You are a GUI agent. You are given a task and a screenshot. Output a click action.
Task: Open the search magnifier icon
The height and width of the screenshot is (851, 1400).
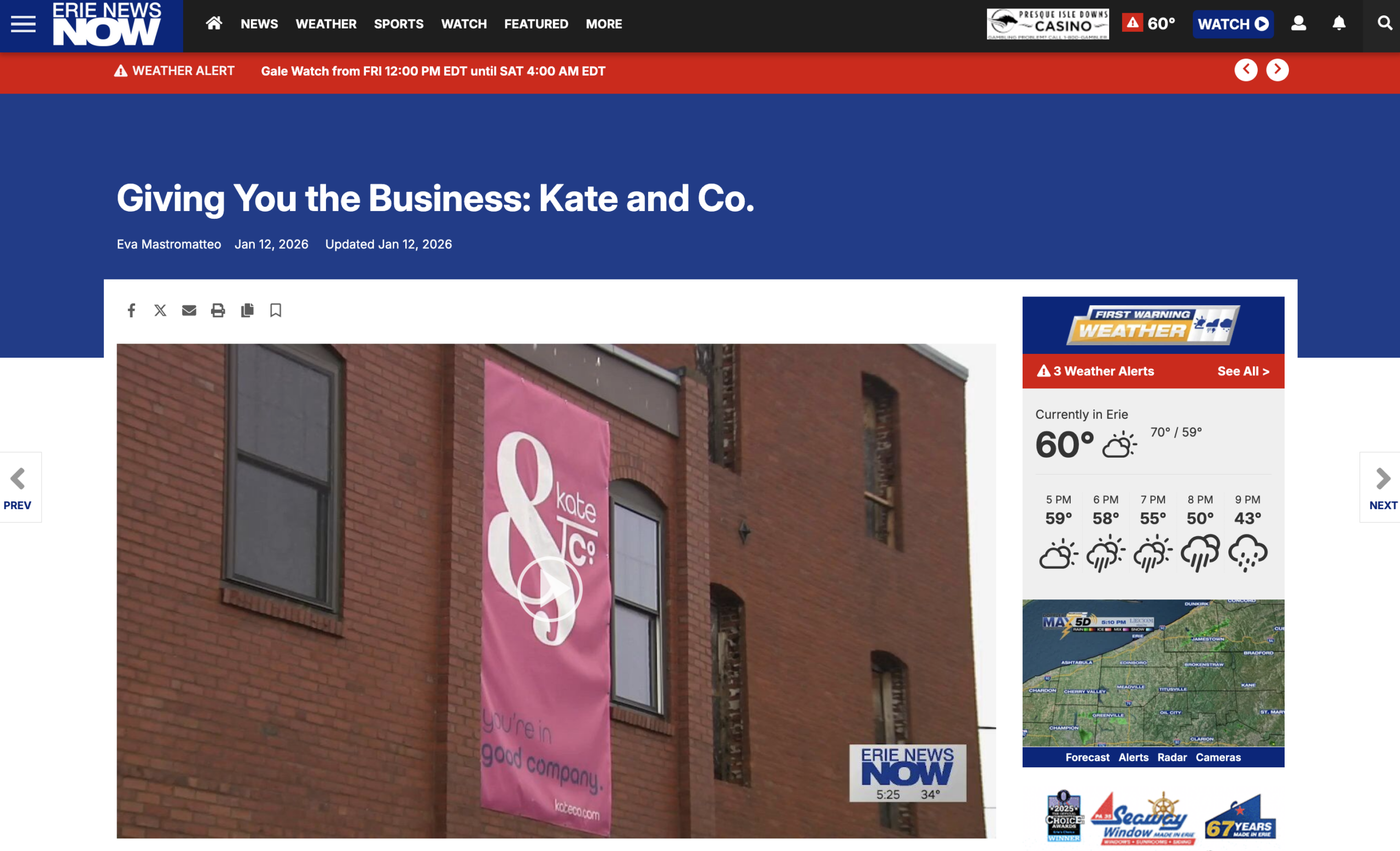[1385, 24]
